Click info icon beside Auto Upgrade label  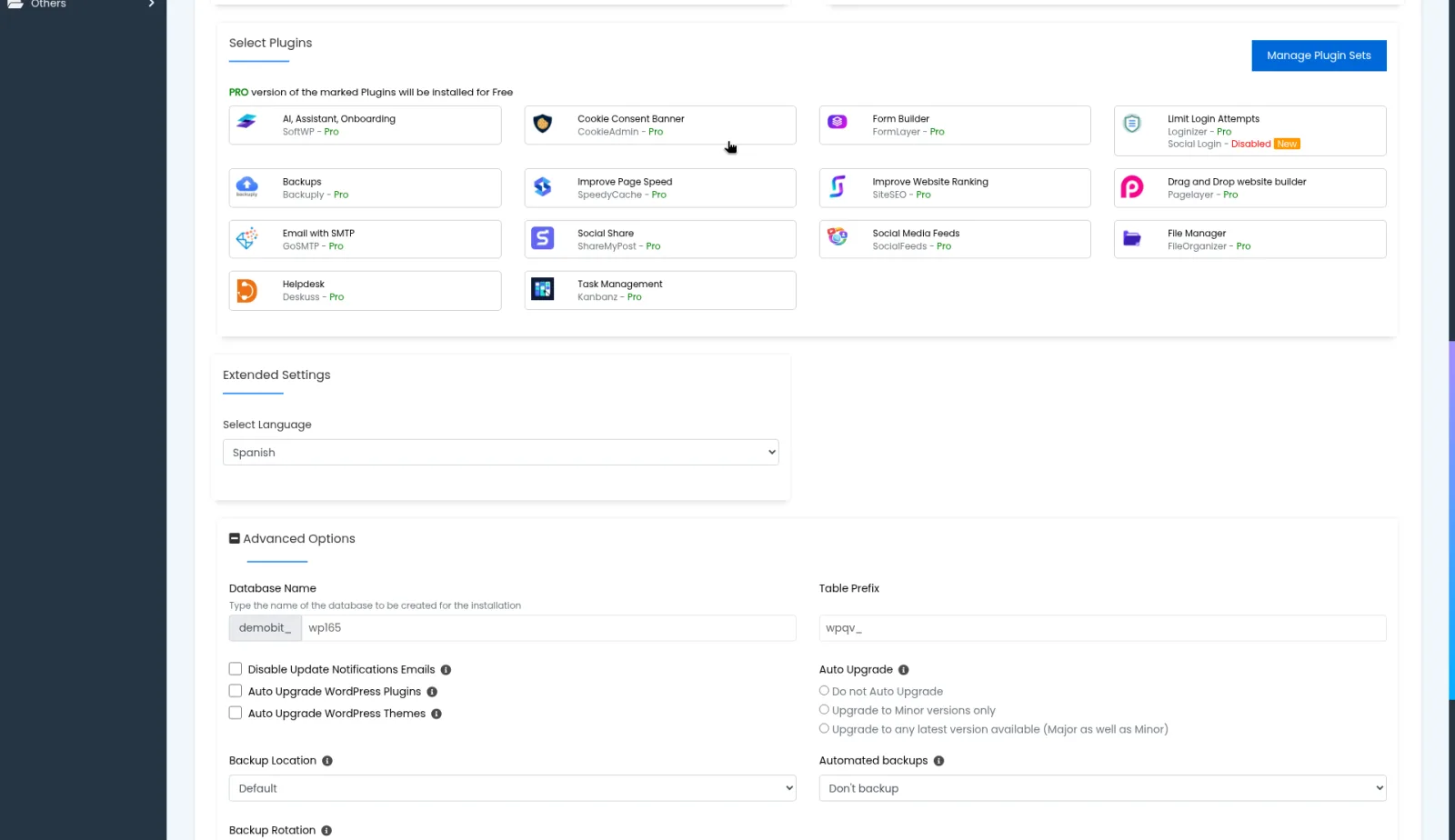pyautogui.click(x=904, y=670)
